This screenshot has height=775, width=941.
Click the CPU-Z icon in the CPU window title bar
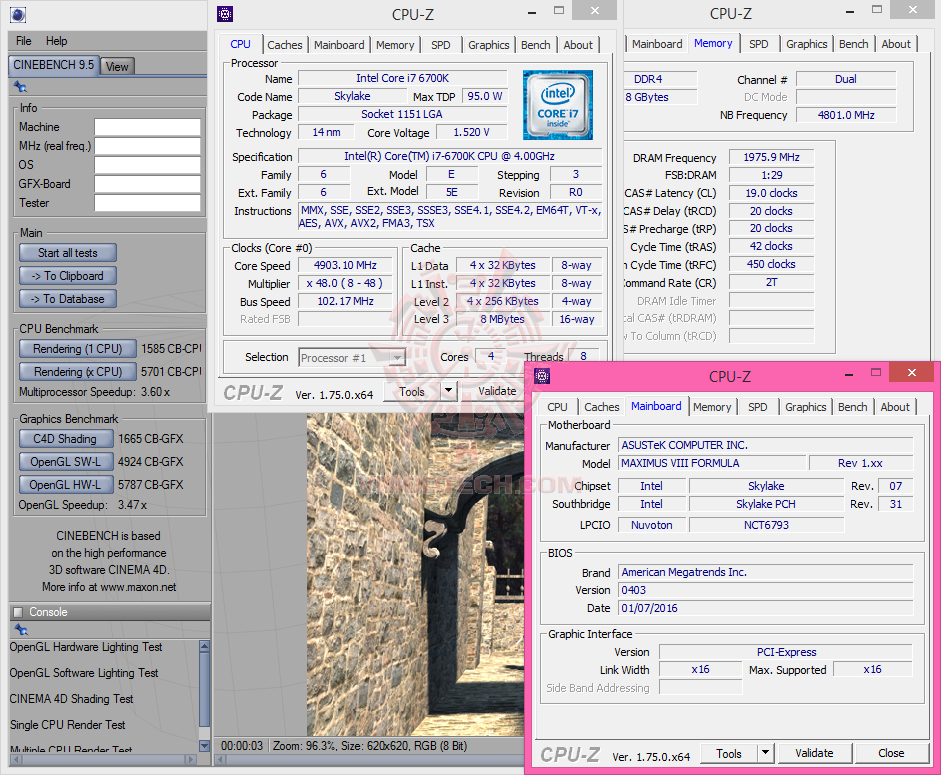tap(226, 14)
